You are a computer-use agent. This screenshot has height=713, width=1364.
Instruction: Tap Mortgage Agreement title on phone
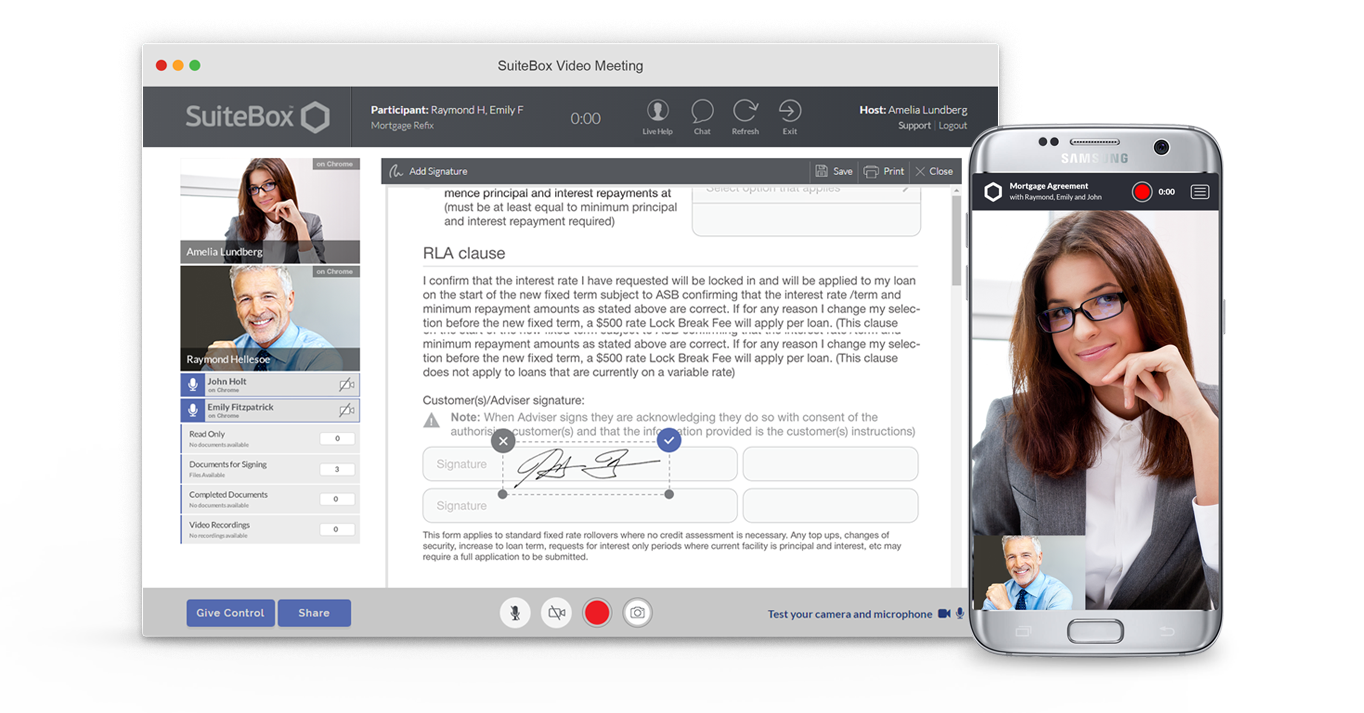(1049, 186)
